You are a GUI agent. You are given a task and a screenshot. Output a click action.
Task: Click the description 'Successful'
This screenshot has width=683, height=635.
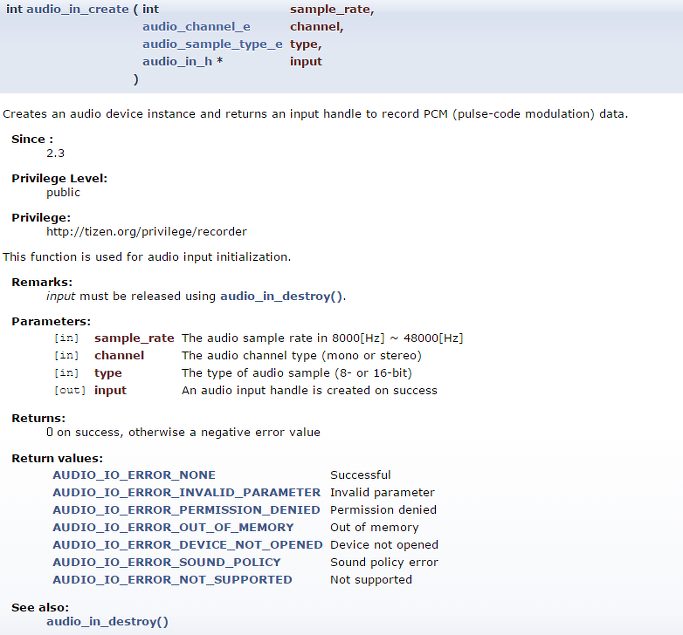(x=361, y=475)
